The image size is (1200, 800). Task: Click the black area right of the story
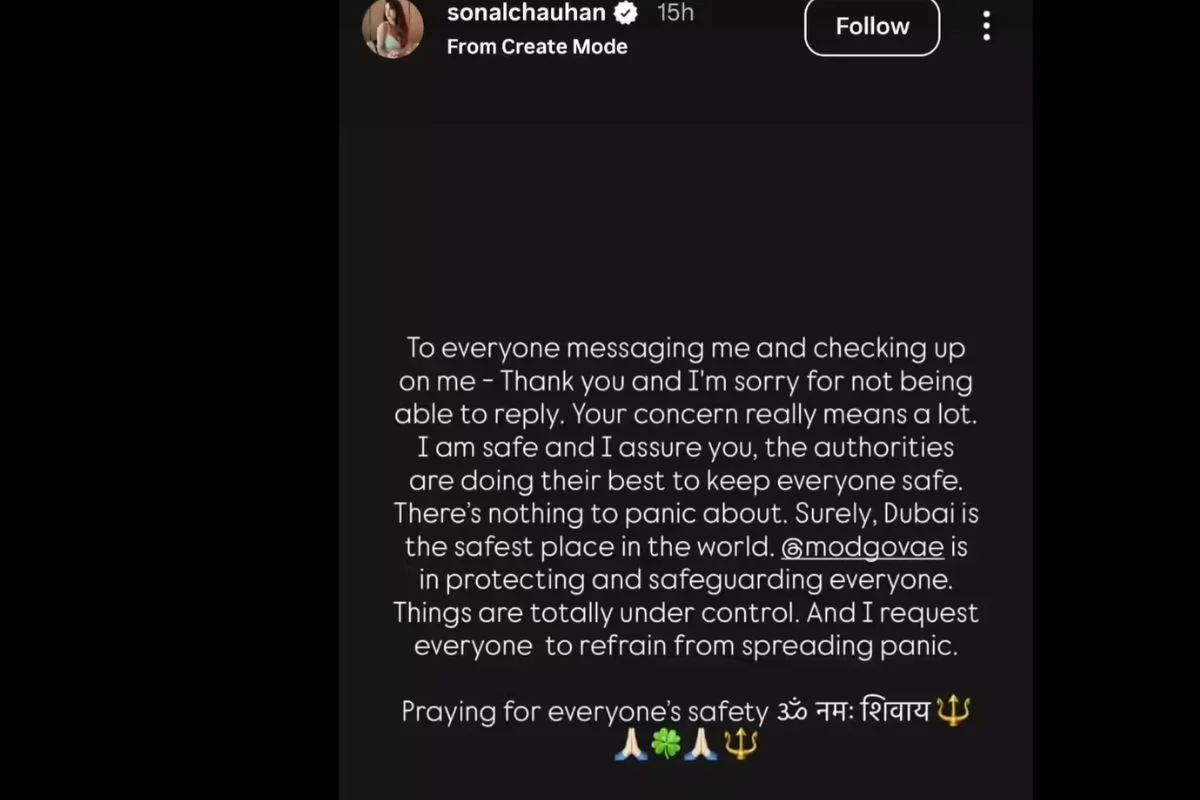(x=1115, y=400)
